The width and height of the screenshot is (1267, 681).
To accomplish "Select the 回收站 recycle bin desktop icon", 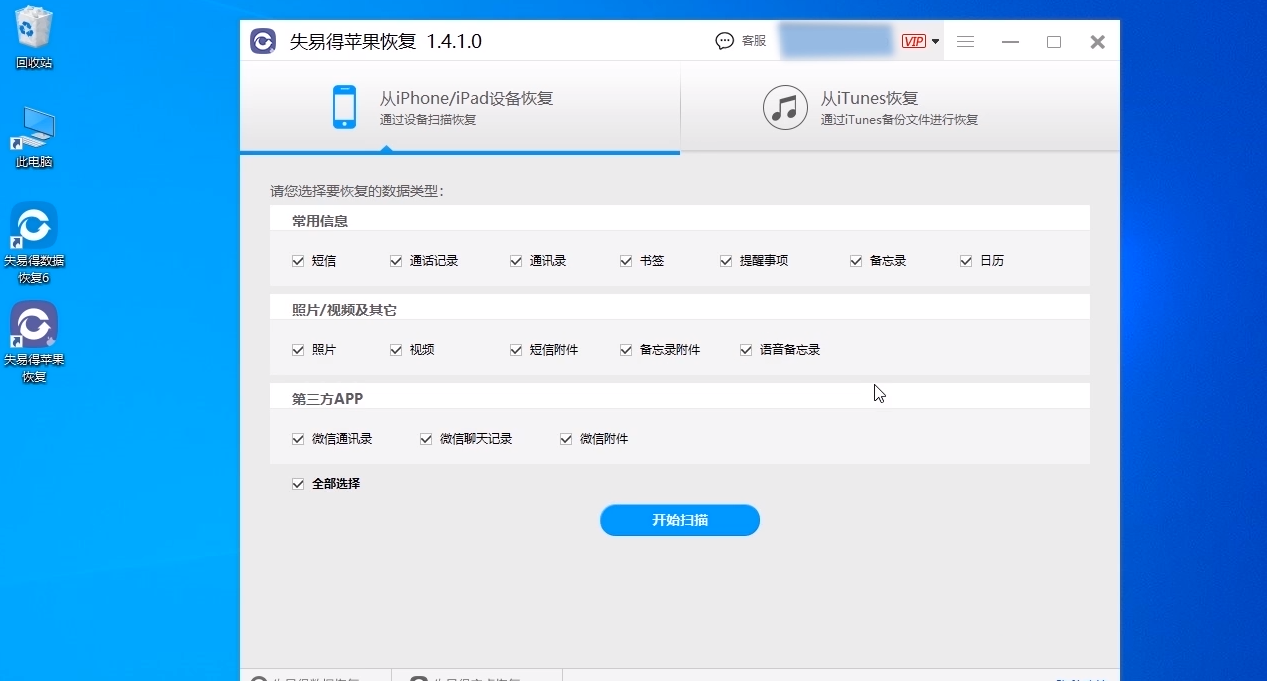I will coord(34,38).
